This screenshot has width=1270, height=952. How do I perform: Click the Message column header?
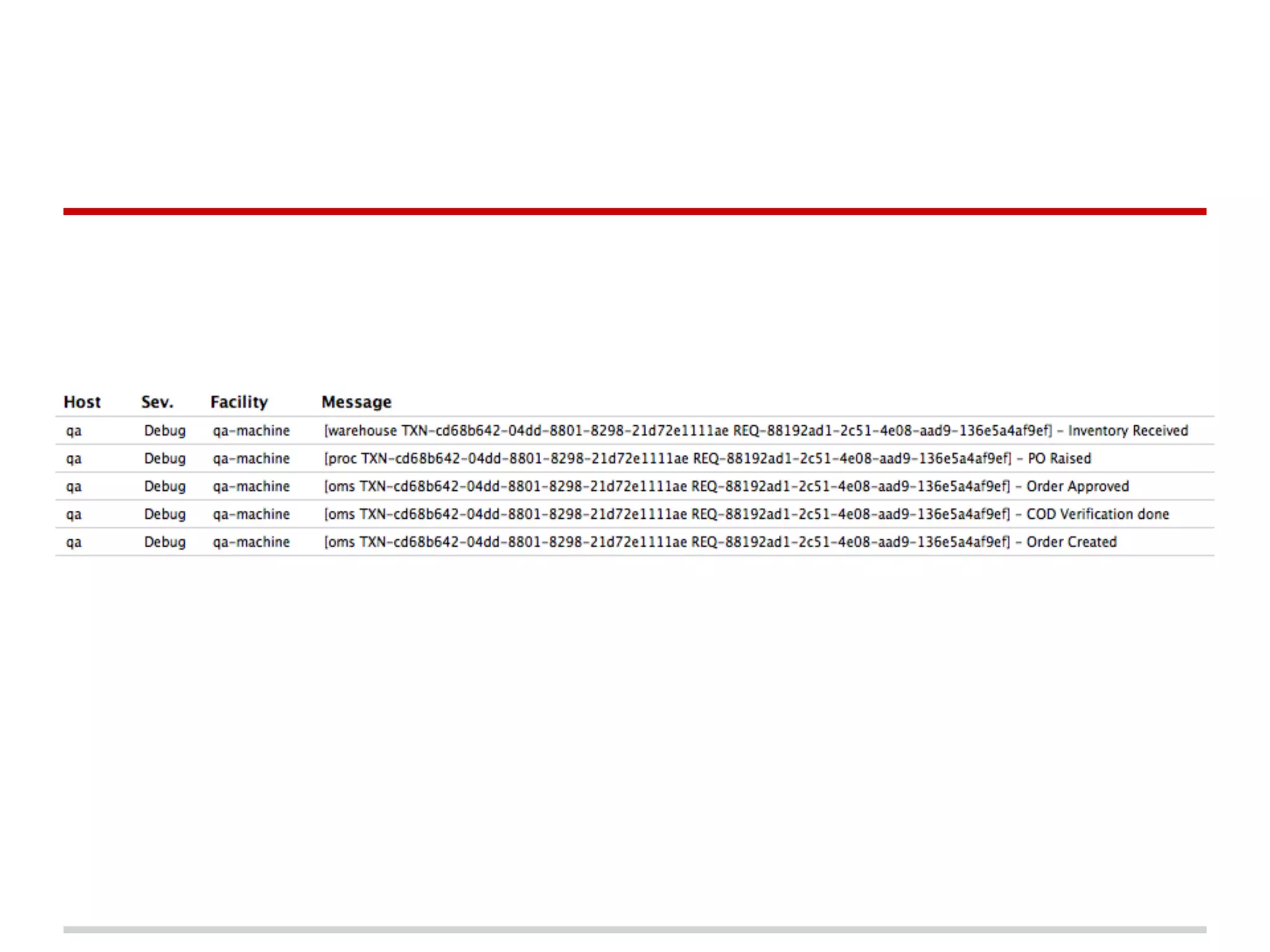(x=357, y=403)
